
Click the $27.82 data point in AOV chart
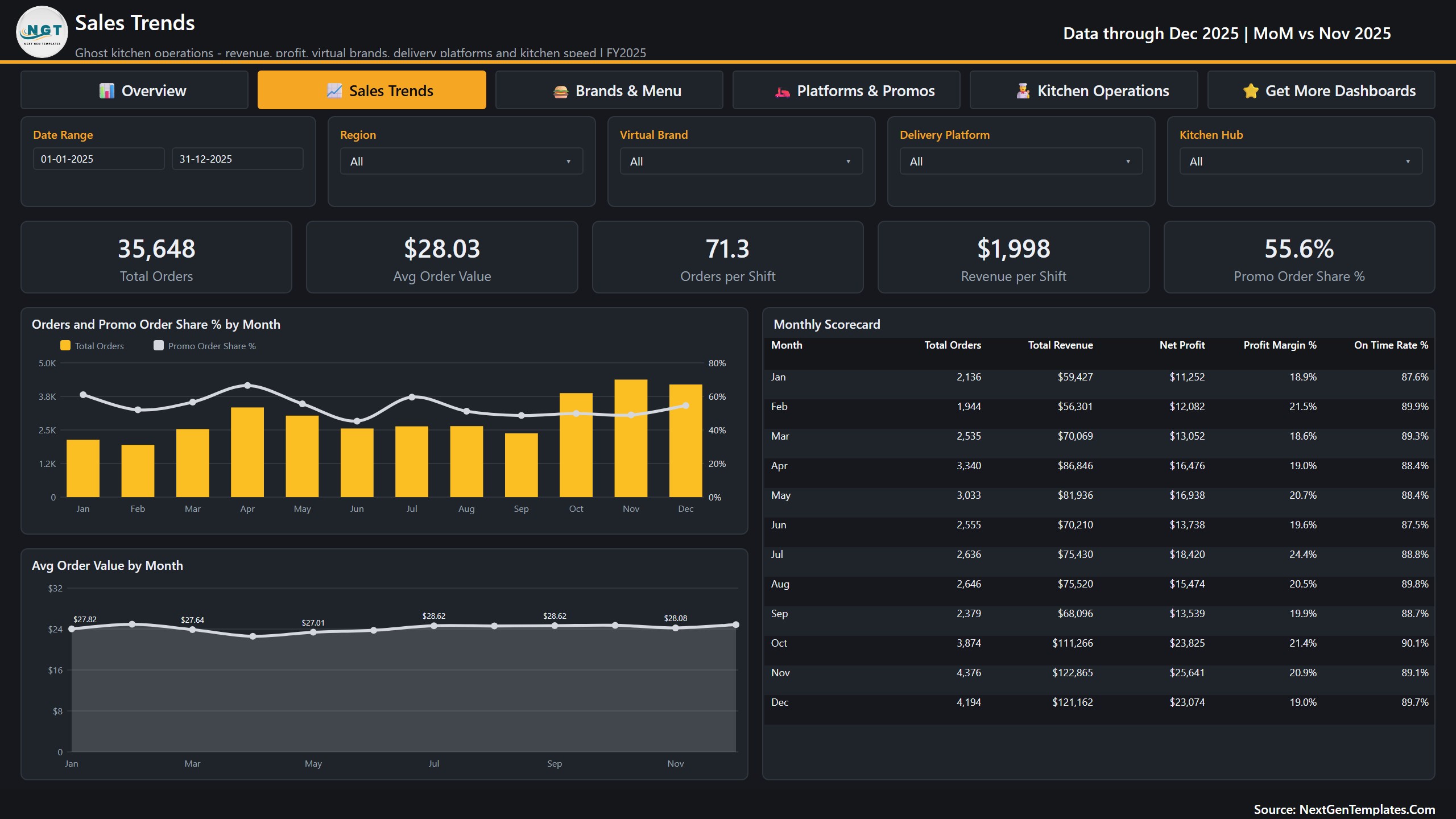pos(72,629)
